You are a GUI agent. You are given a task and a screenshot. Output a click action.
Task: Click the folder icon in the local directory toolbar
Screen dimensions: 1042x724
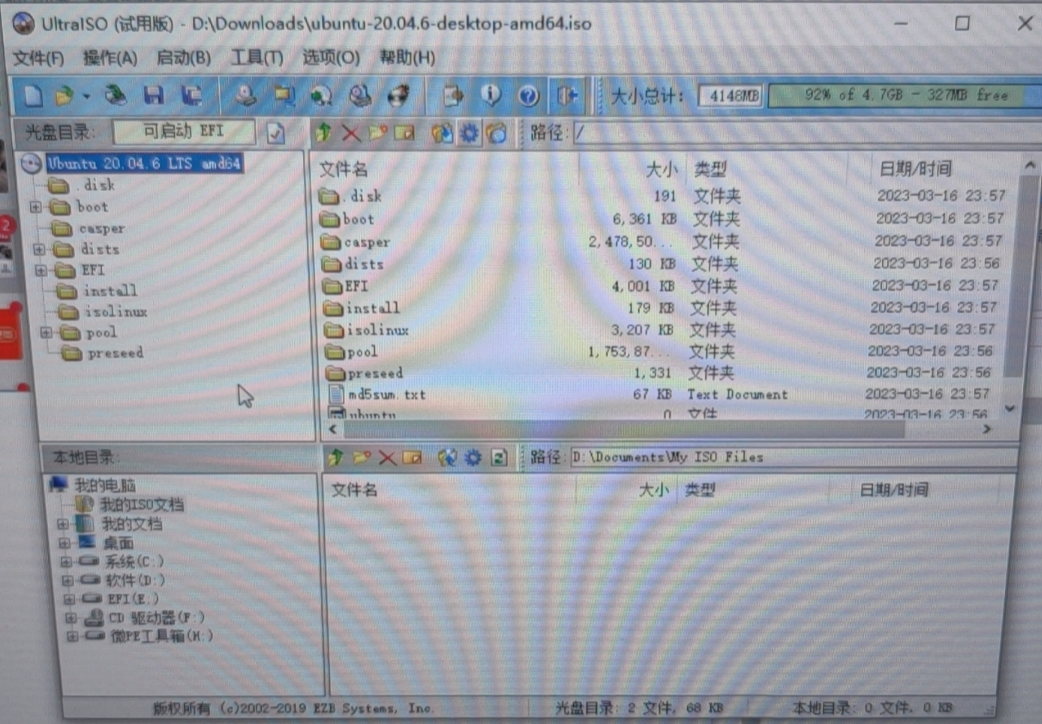point(362,457)
